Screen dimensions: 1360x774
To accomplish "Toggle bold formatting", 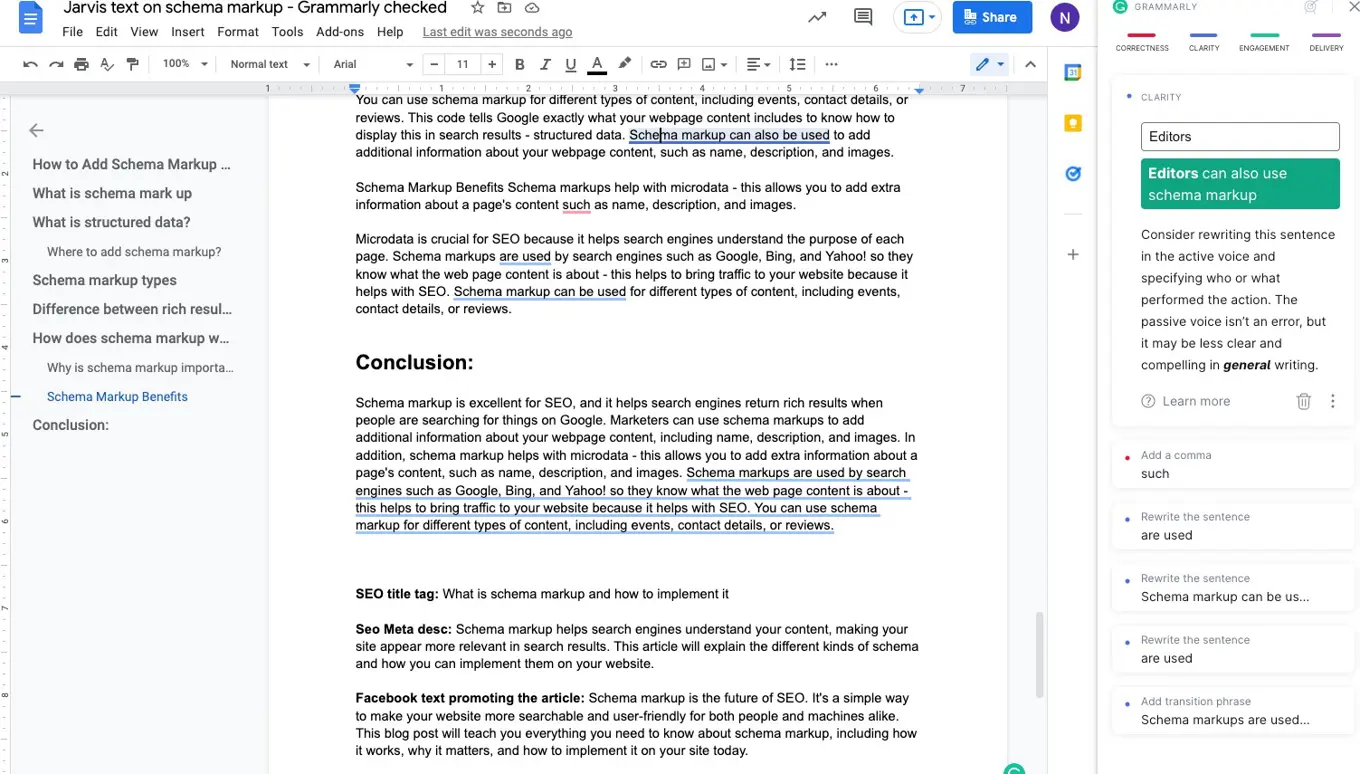I will (x=519, y=64).
